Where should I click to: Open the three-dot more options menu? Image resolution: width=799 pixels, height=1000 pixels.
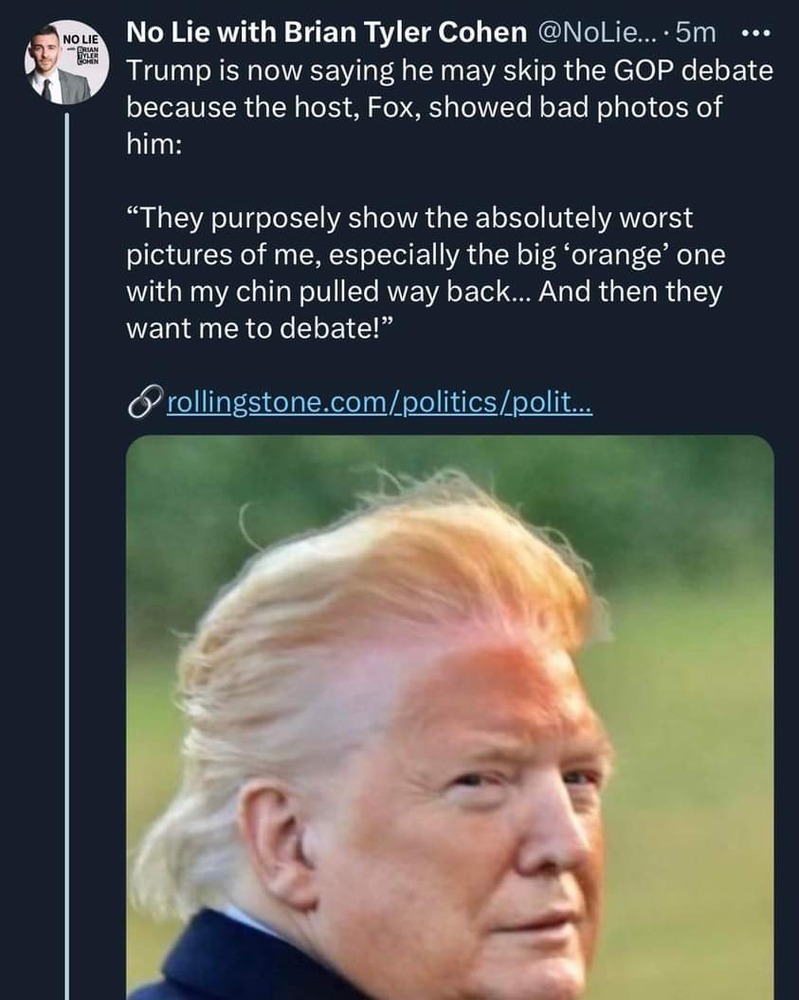(756, 31)
